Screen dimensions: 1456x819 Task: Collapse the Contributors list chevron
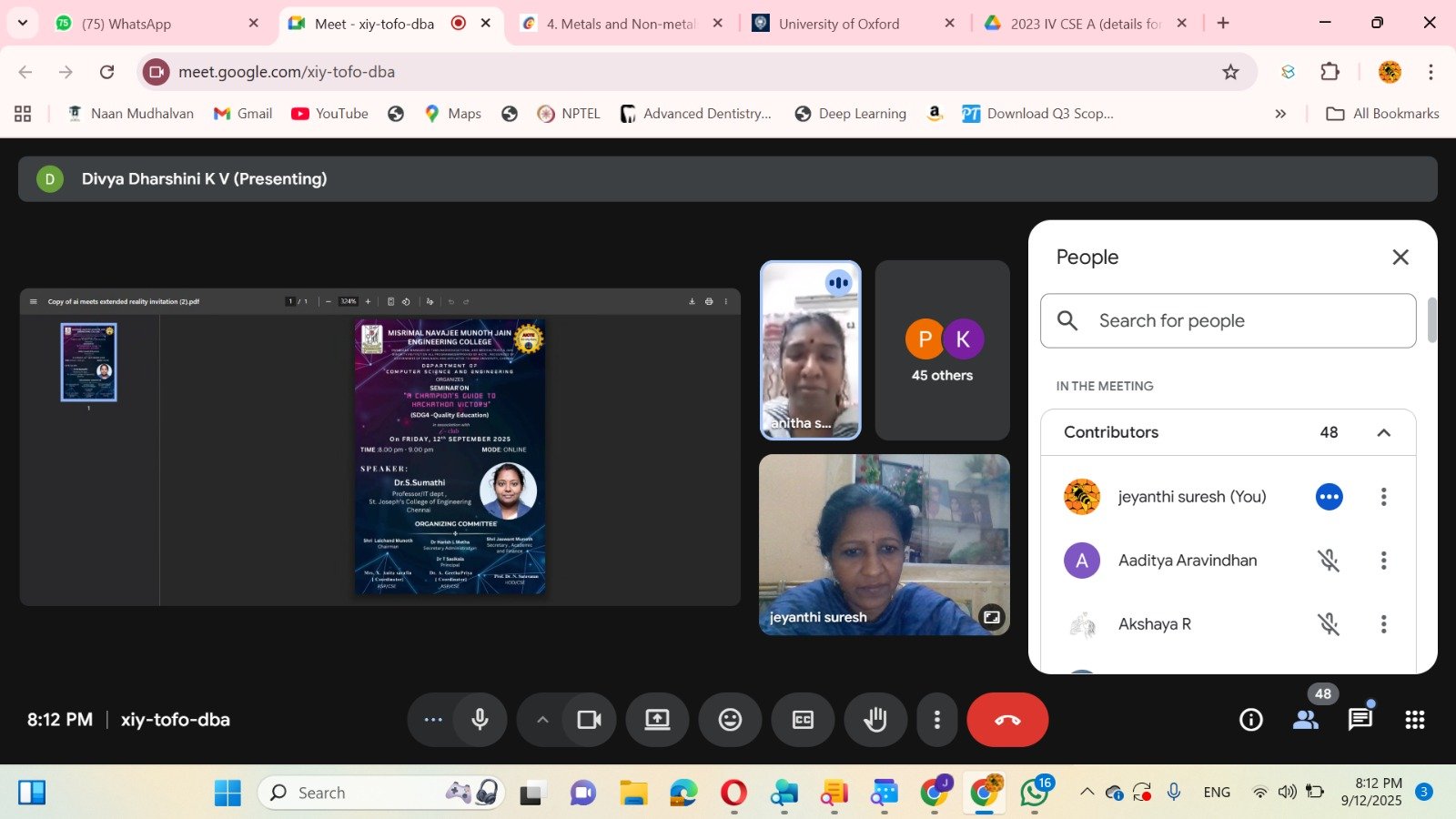(x=1383, y=432)
